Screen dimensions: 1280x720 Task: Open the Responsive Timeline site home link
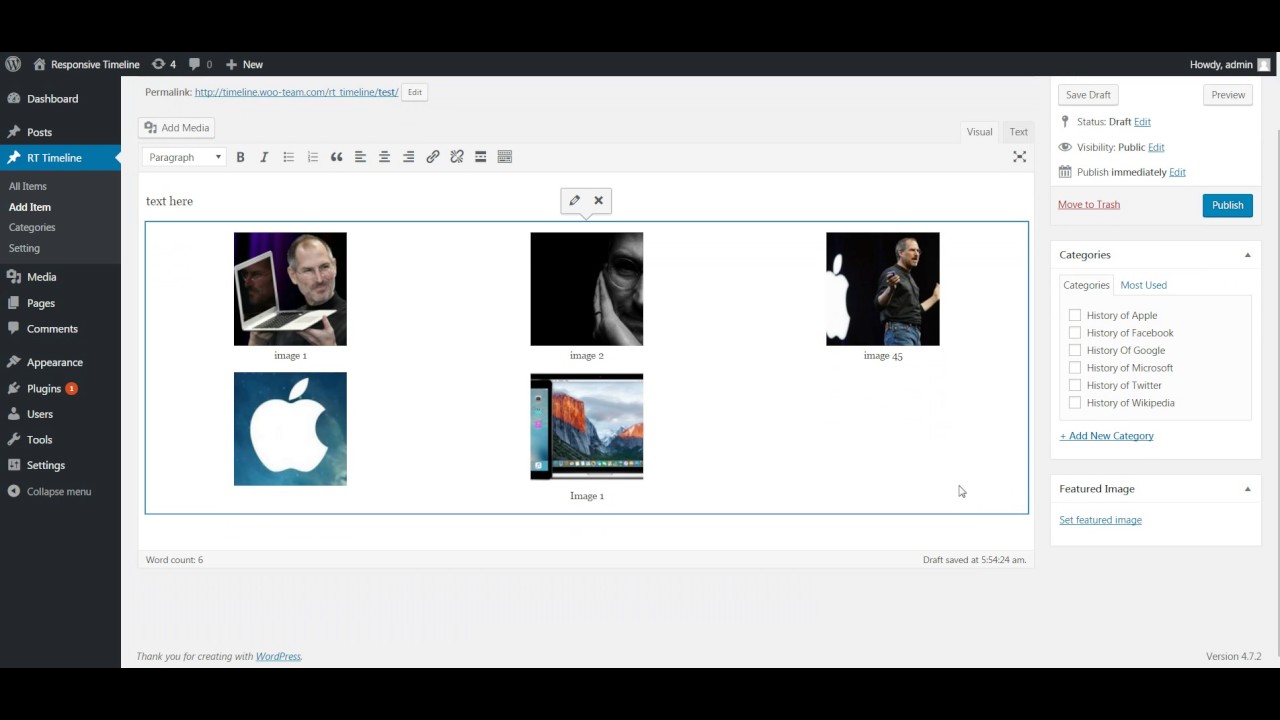click(86, 64)
